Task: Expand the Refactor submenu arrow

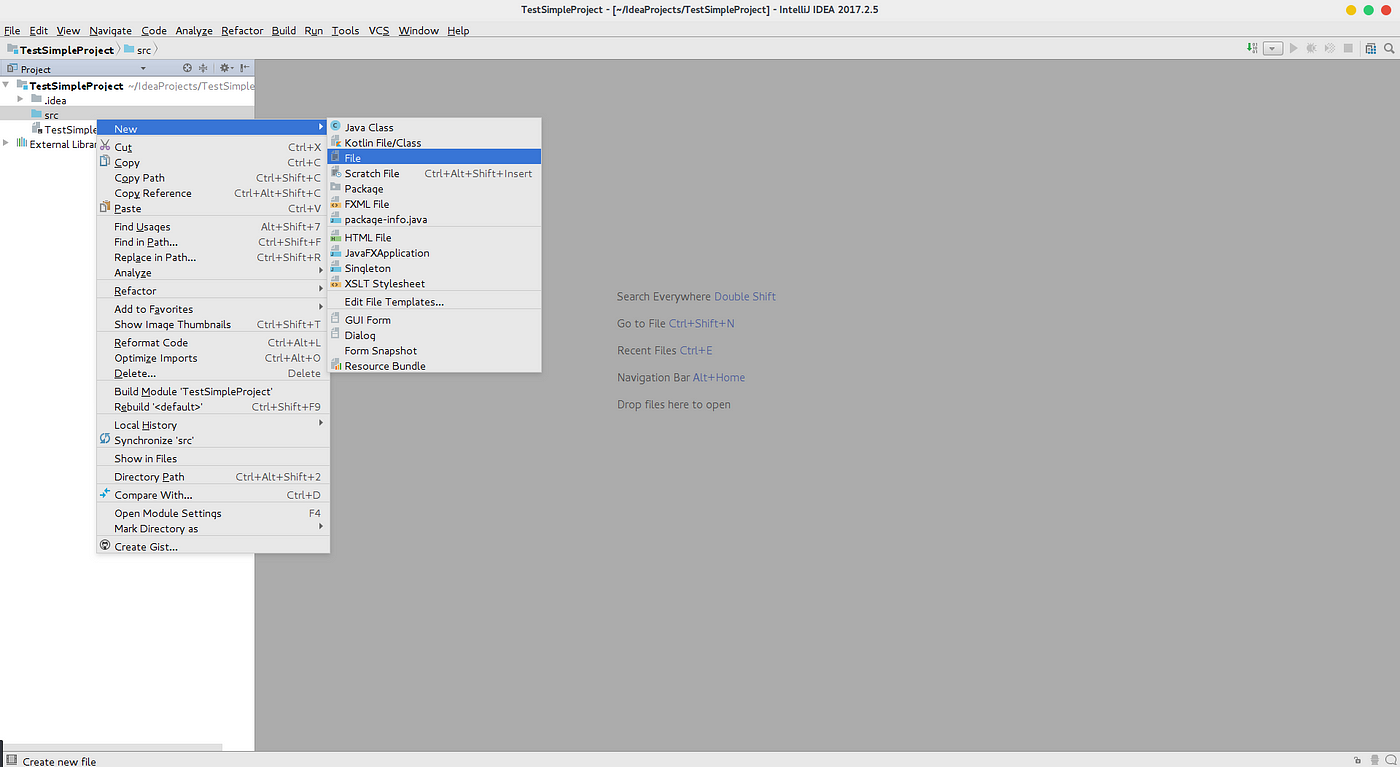Action: pos(321,289)
